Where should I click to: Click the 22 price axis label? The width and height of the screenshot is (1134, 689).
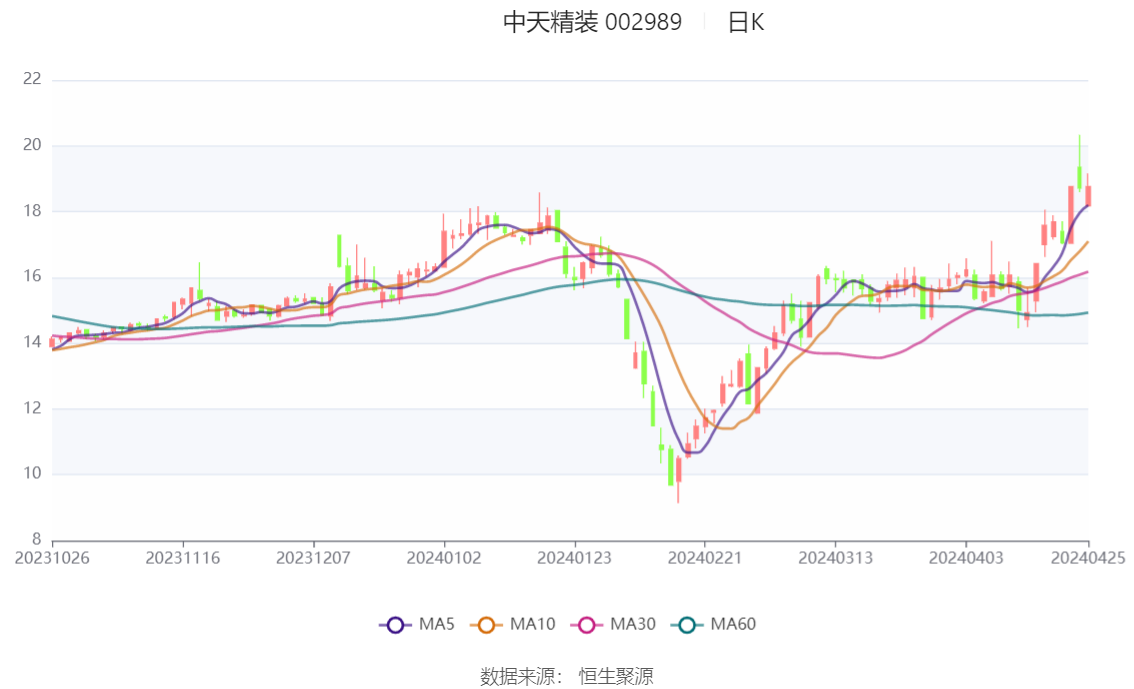coord(32,79)
